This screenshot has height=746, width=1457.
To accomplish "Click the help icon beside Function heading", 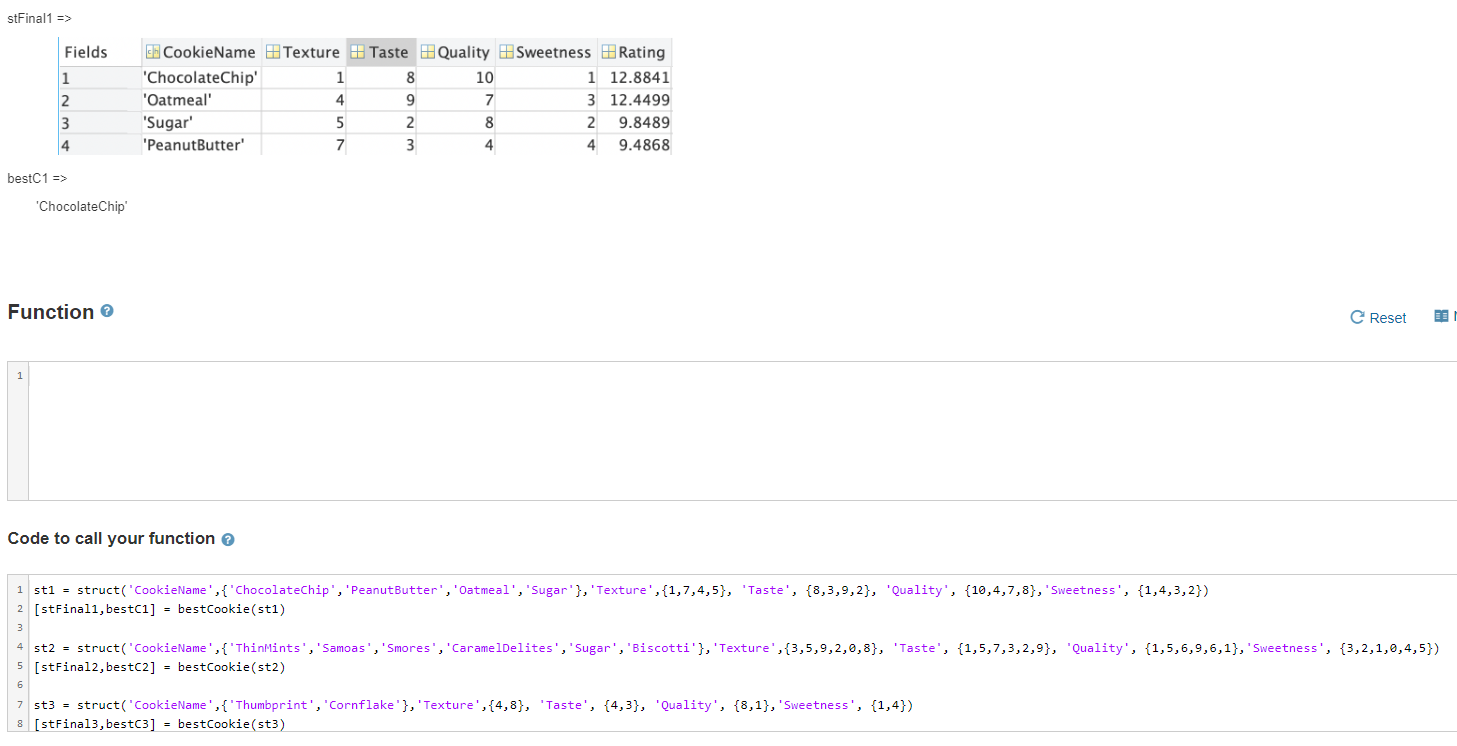I will pyautogui.click(x=107, y=311).
